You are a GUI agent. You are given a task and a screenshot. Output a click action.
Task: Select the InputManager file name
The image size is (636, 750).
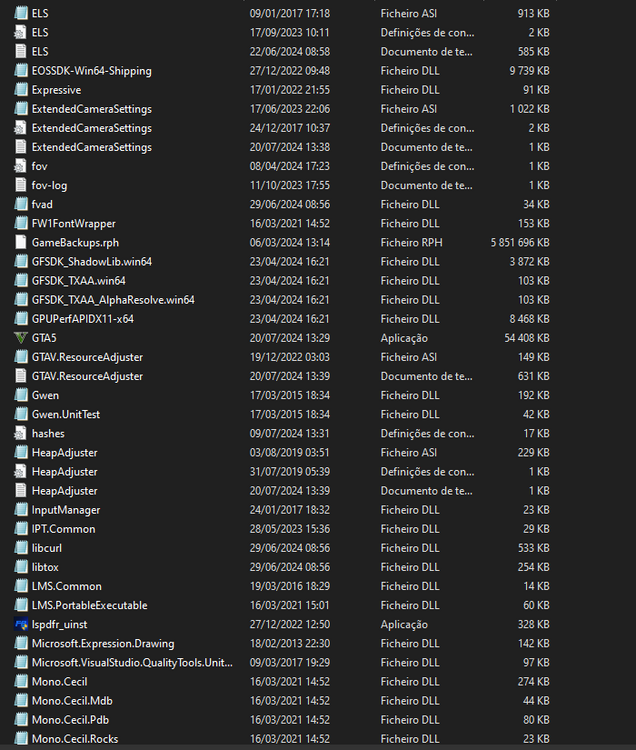[x=66, y=510]
